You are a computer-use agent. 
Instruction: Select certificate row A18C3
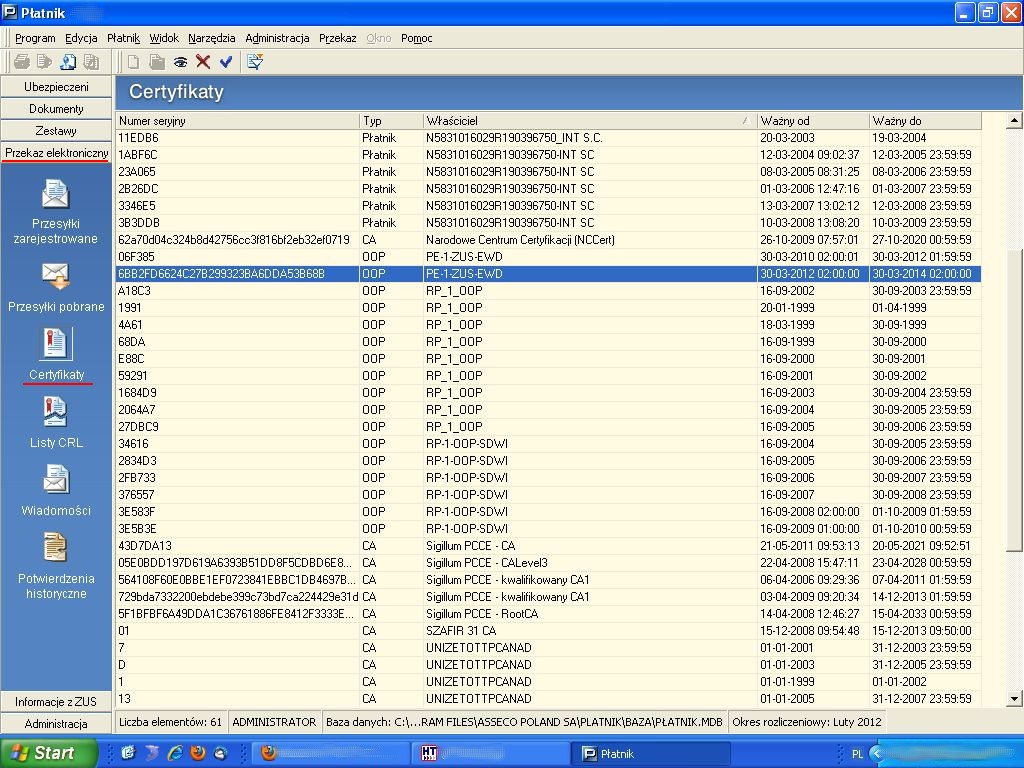click(x=549, y=291)
